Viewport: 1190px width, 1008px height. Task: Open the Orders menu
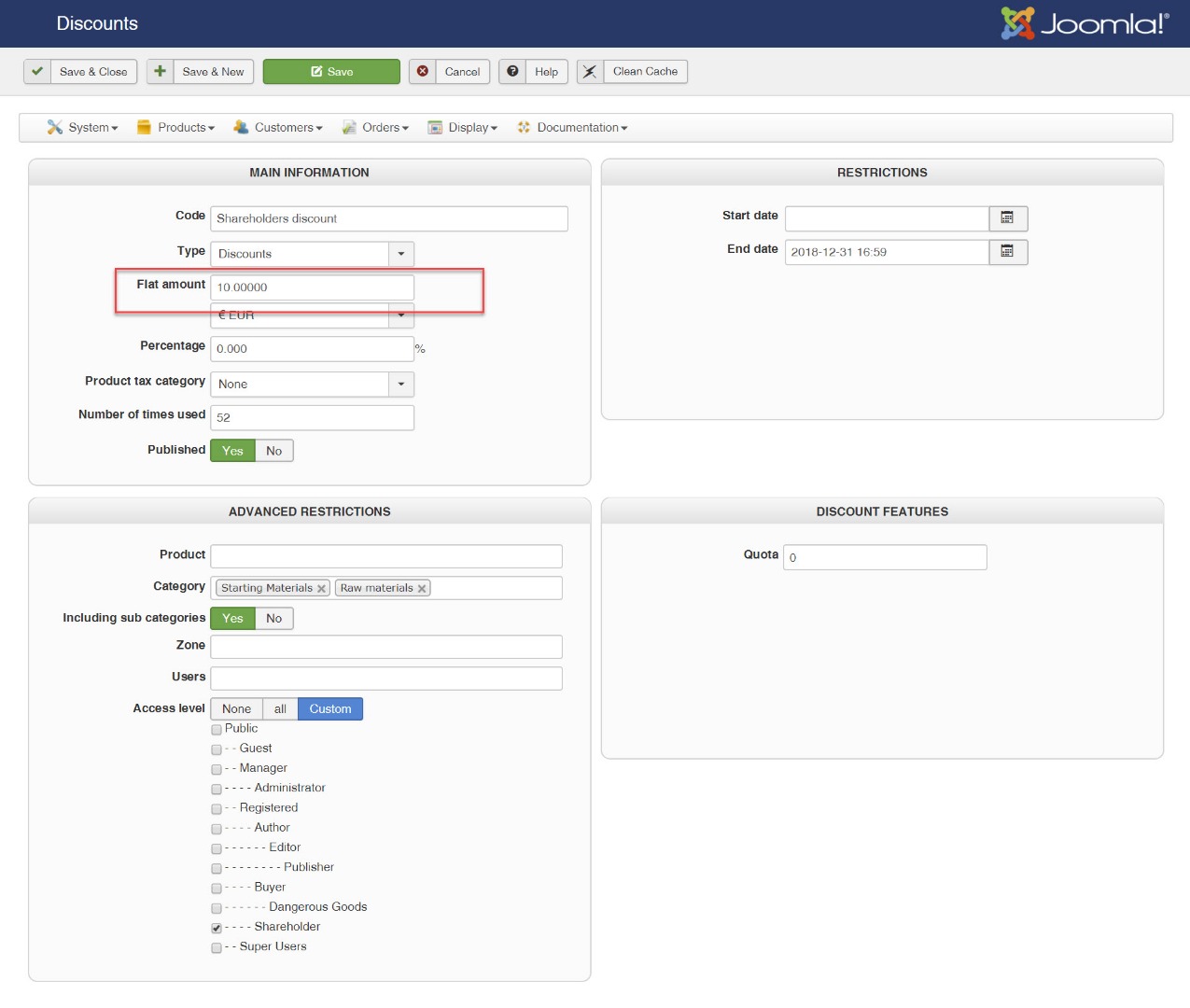(x=375, y=128)
